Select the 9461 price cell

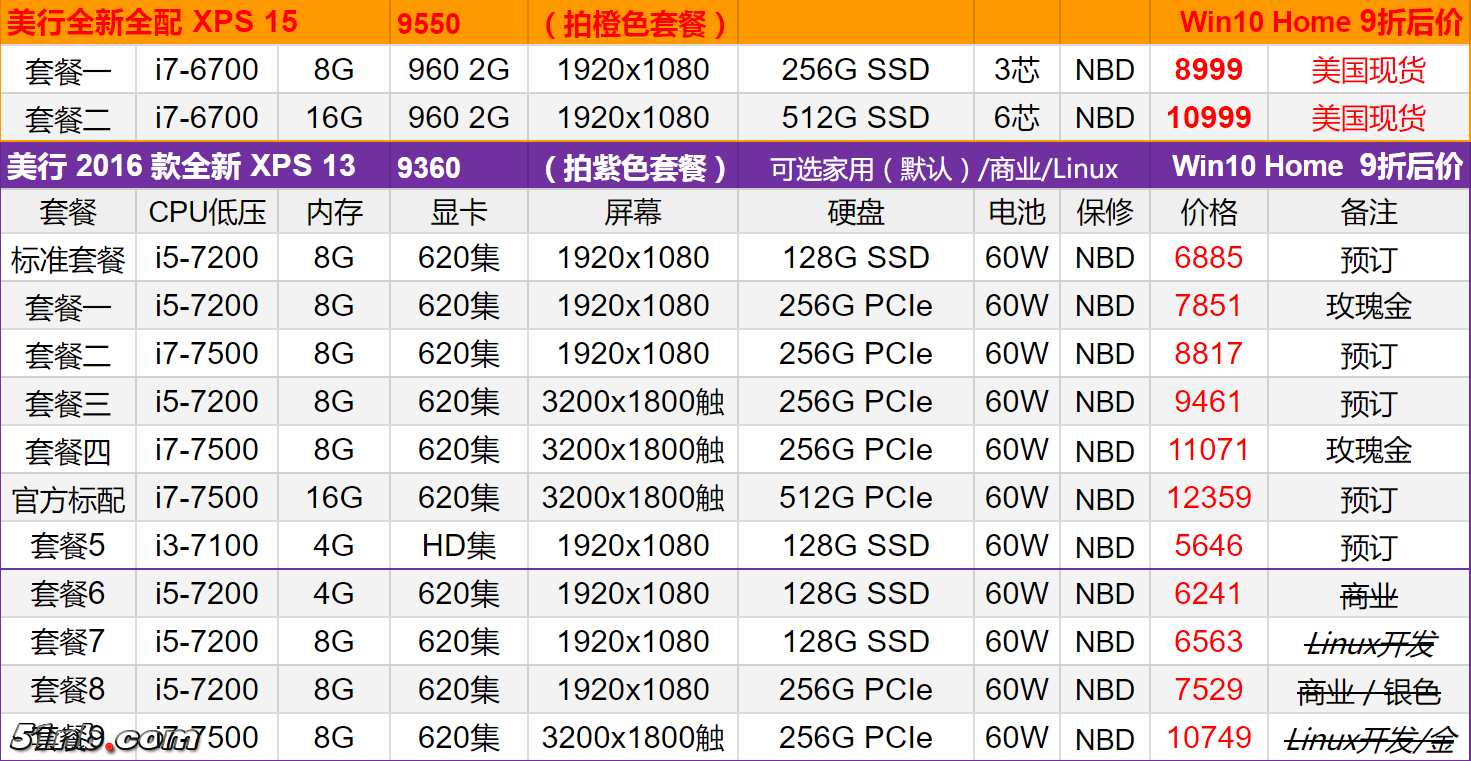[1209, 402]
